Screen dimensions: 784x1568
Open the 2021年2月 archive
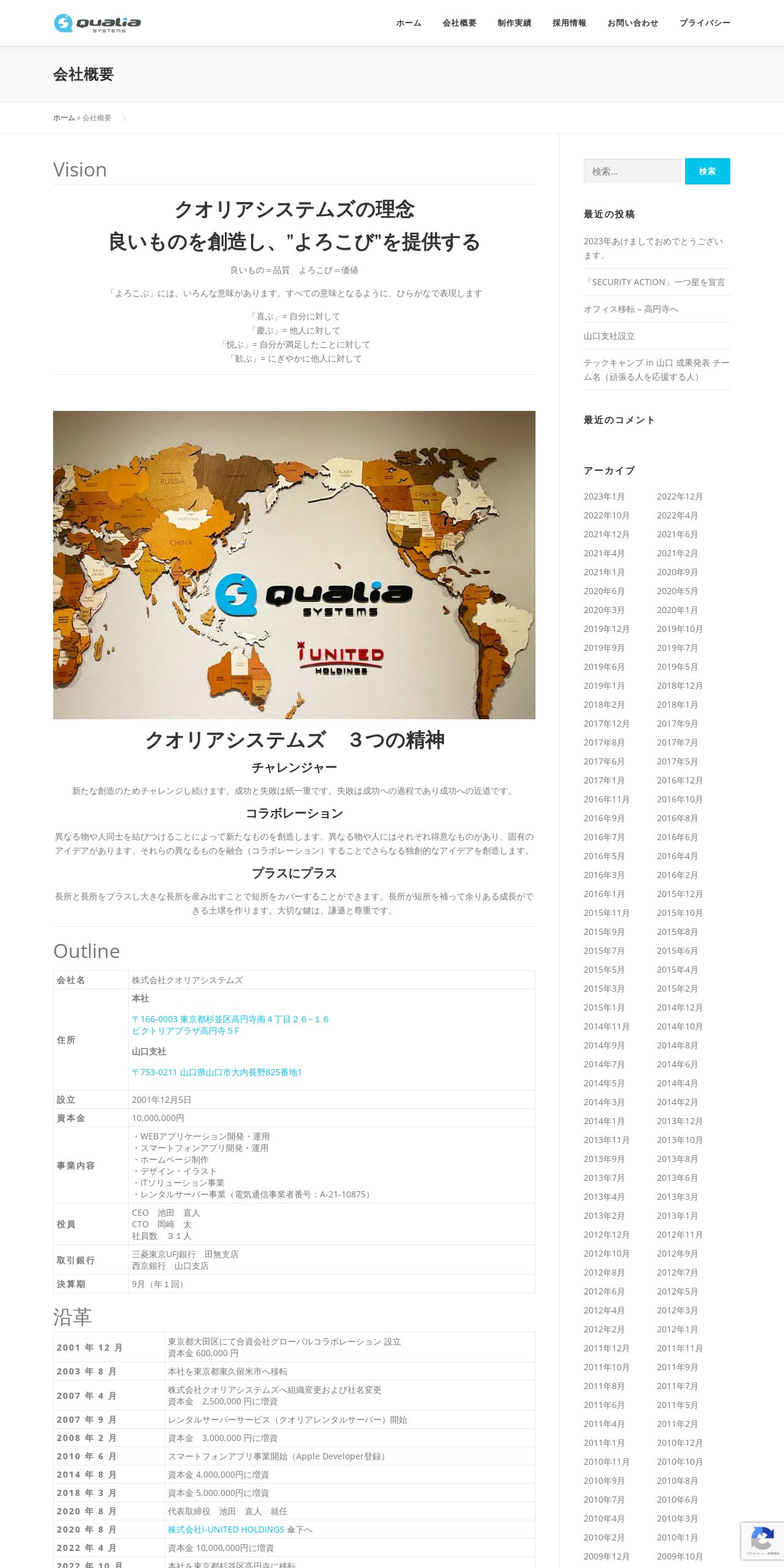tap(677, 553)
